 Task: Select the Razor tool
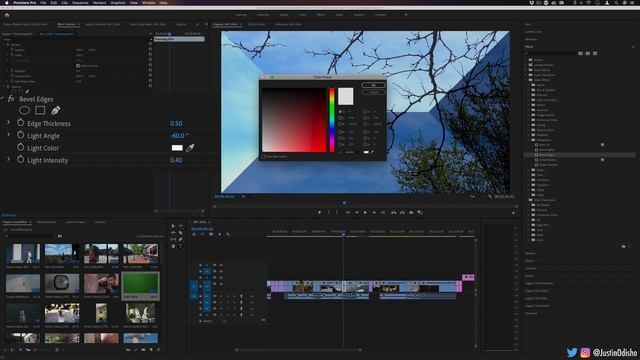tap(180, 233)
